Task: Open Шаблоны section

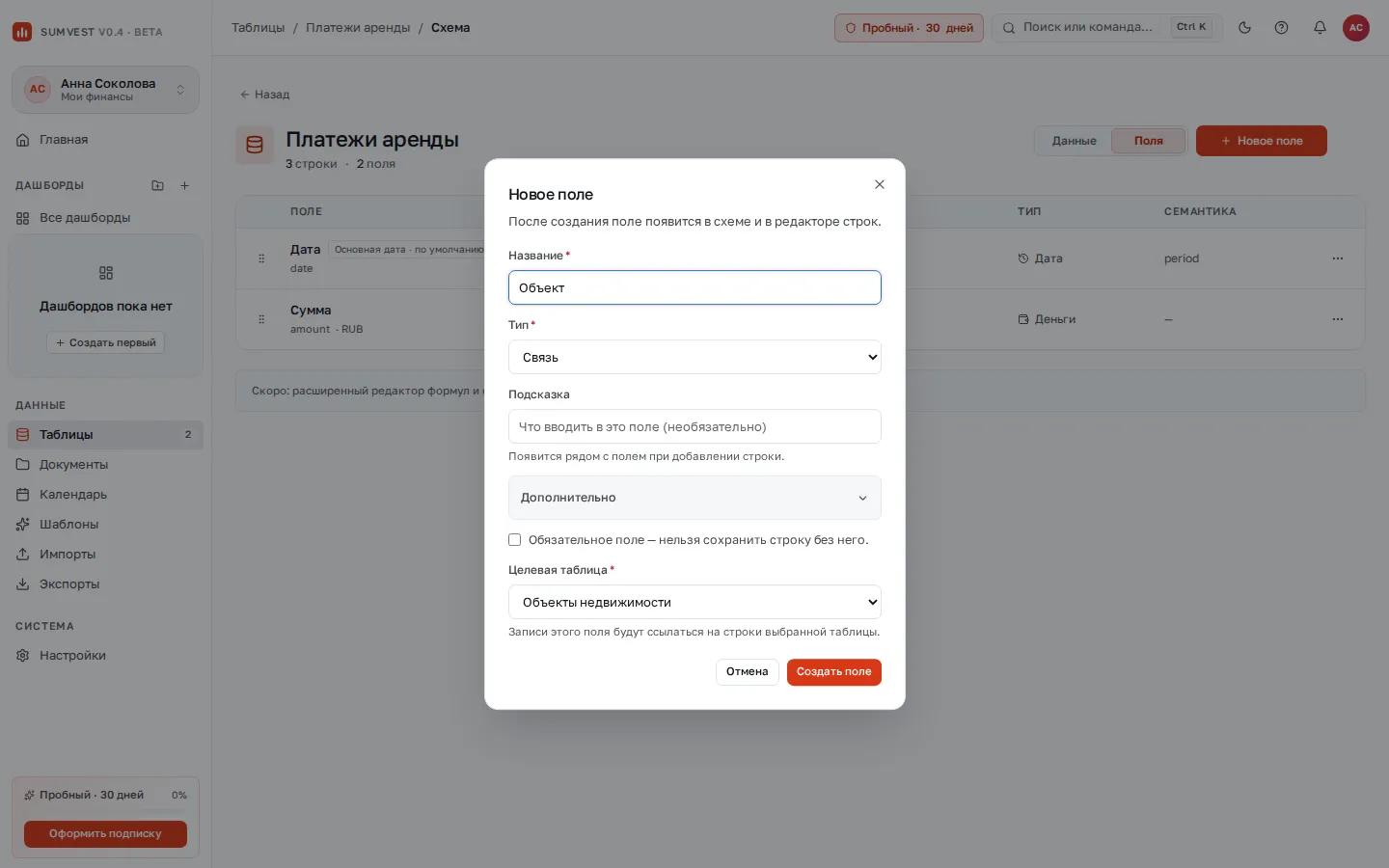Action: click(105, 525)
